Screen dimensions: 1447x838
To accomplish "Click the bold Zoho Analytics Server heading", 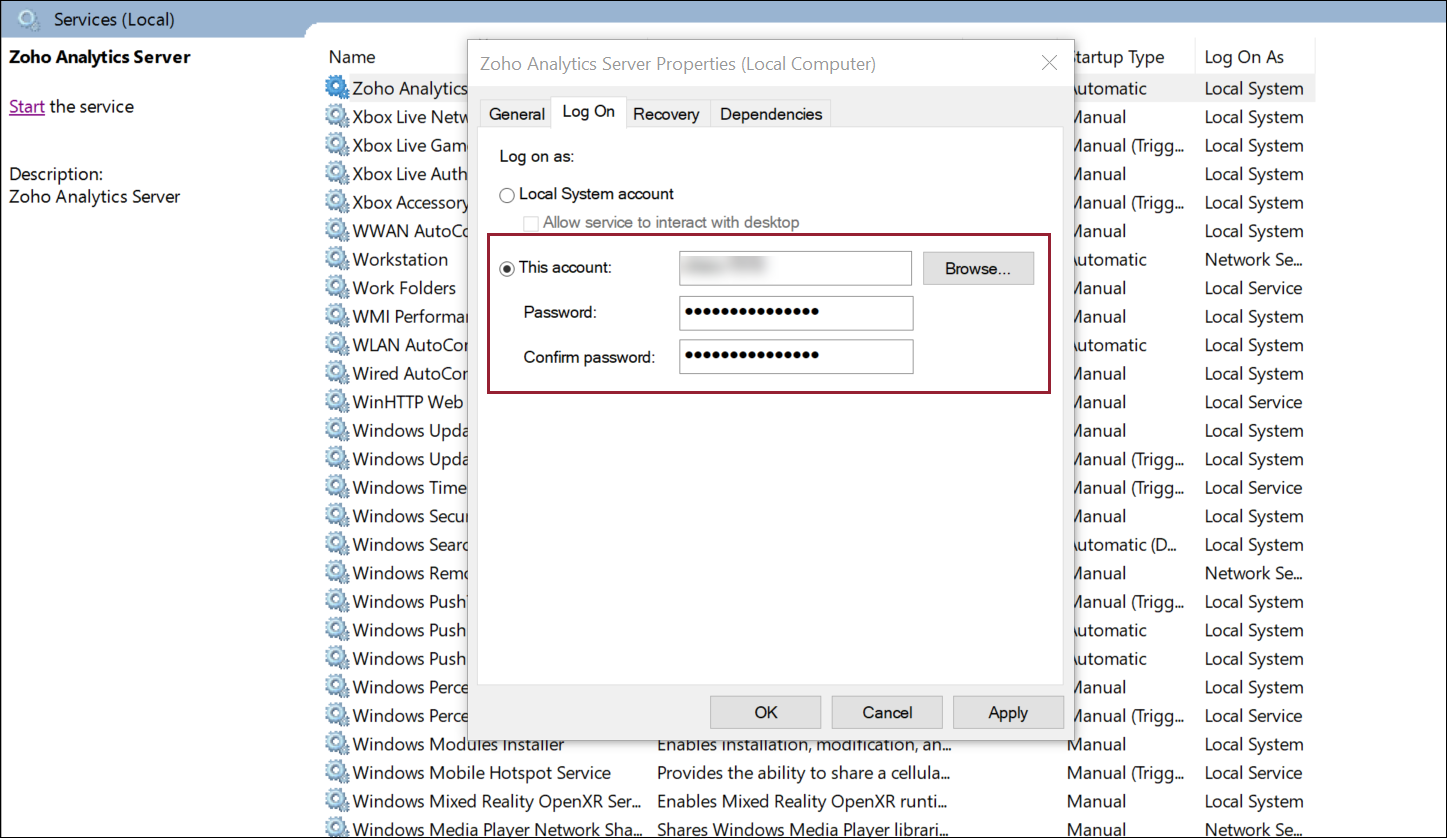I will pos(100,57).
